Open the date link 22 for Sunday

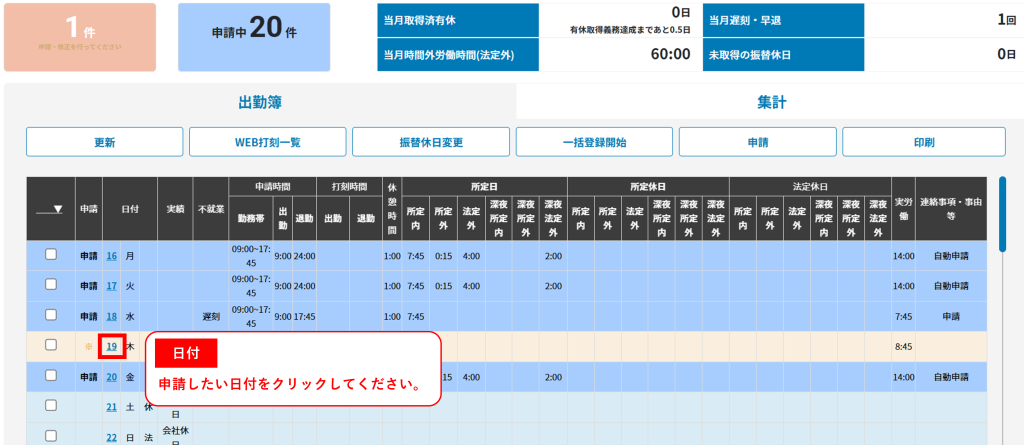click(112, 437)
